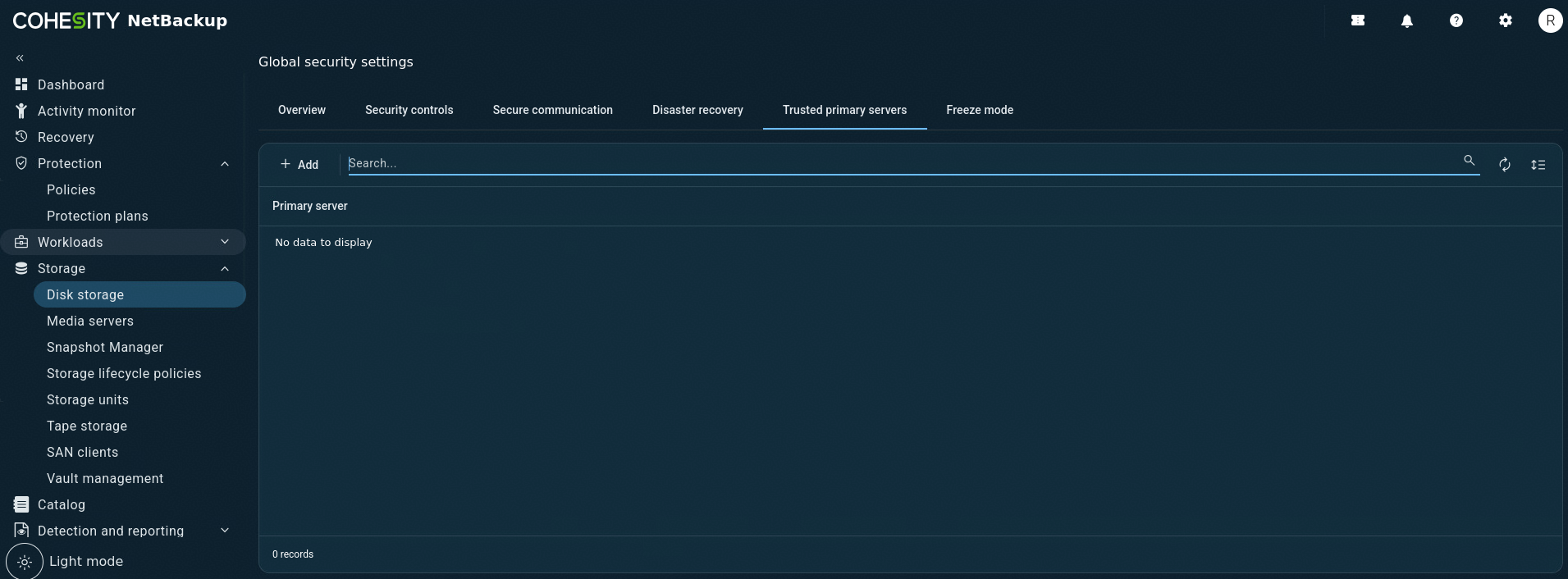The height and width of the screenshot is (579, 1568).
Task: Open Storage lifecycle policies
Action: coord(124,373)
